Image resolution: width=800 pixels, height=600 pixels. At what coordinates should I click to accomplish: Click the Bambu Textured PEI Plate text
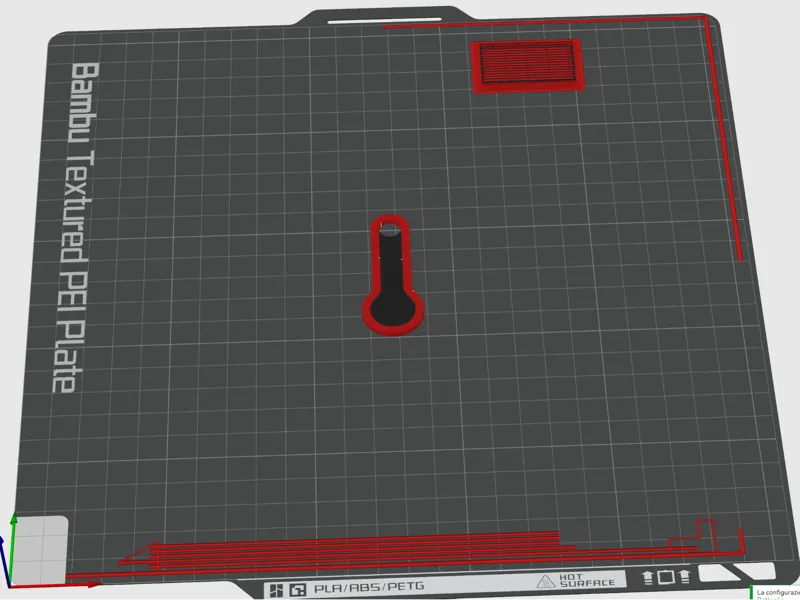click(x=76, y=227)
